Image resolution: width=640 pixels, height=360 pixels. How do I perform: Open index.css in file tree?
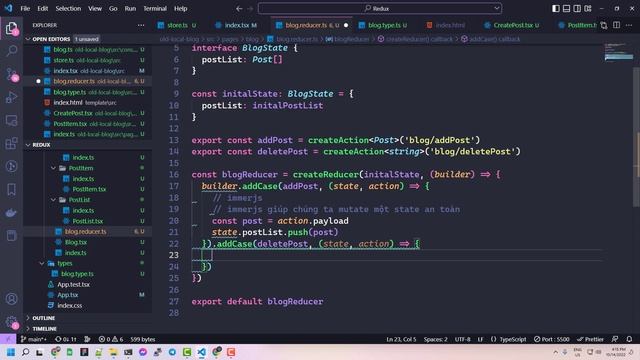click(x=69, y=305)
